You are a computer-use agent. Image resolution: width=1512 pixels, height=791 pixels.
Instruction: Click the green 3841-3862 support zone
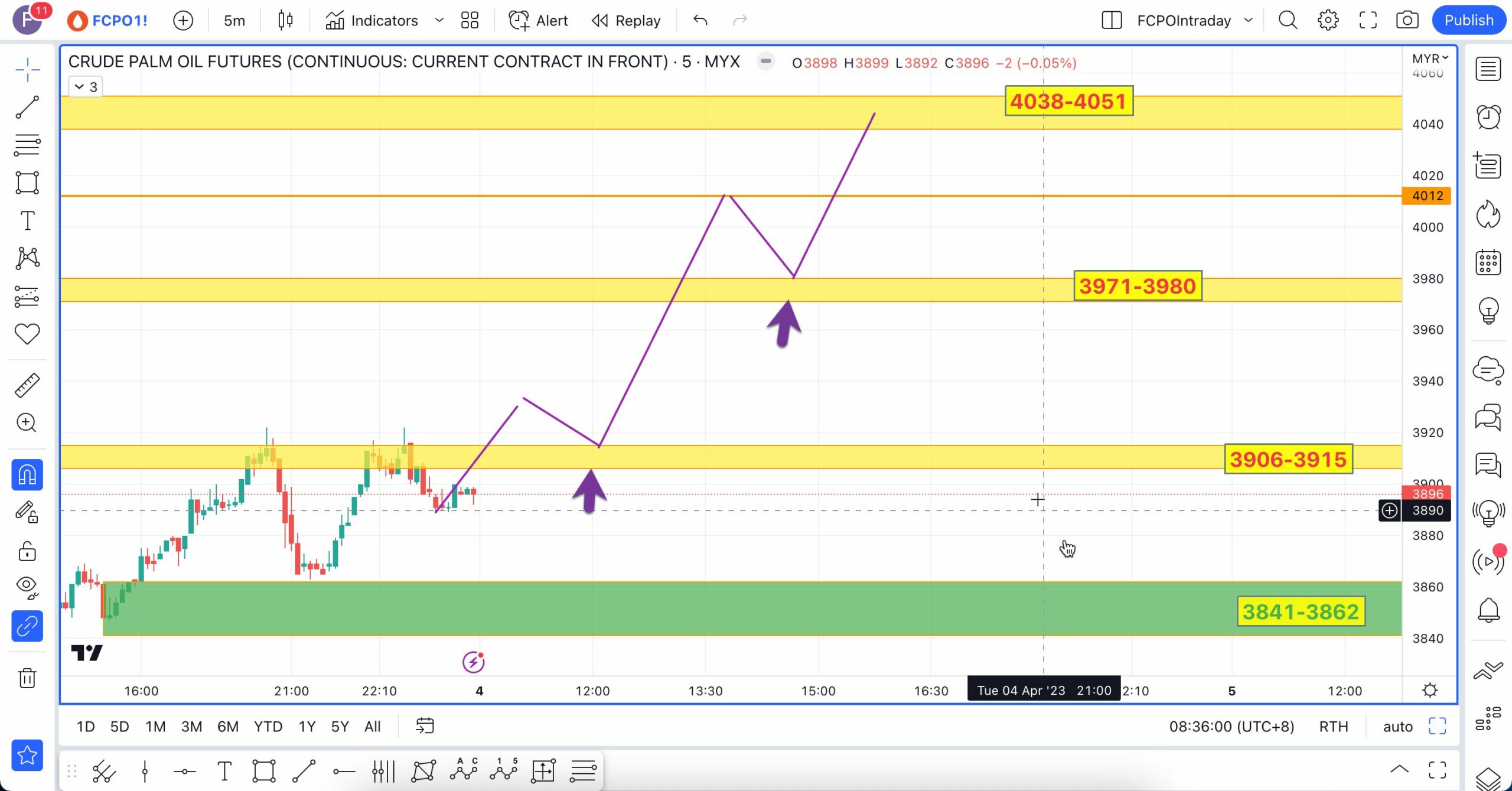709,608
